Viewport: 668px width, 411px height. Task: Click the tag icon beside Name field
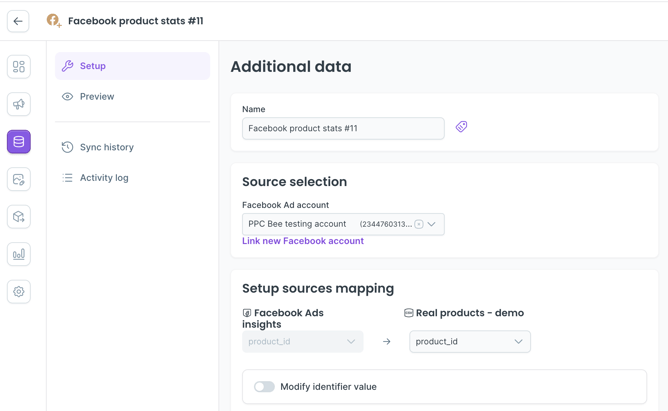click(461, 127)
